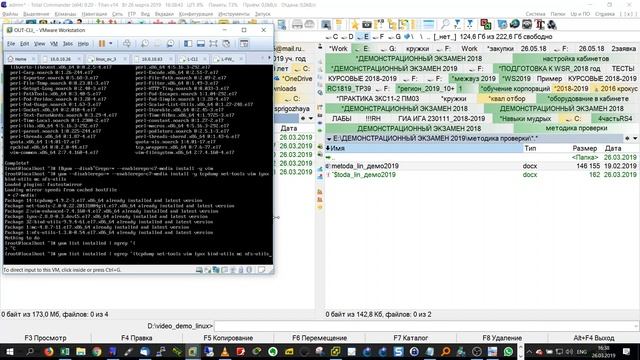Open VMware File menu
Viewport: 640px width, 360px height.
(11, 44)
